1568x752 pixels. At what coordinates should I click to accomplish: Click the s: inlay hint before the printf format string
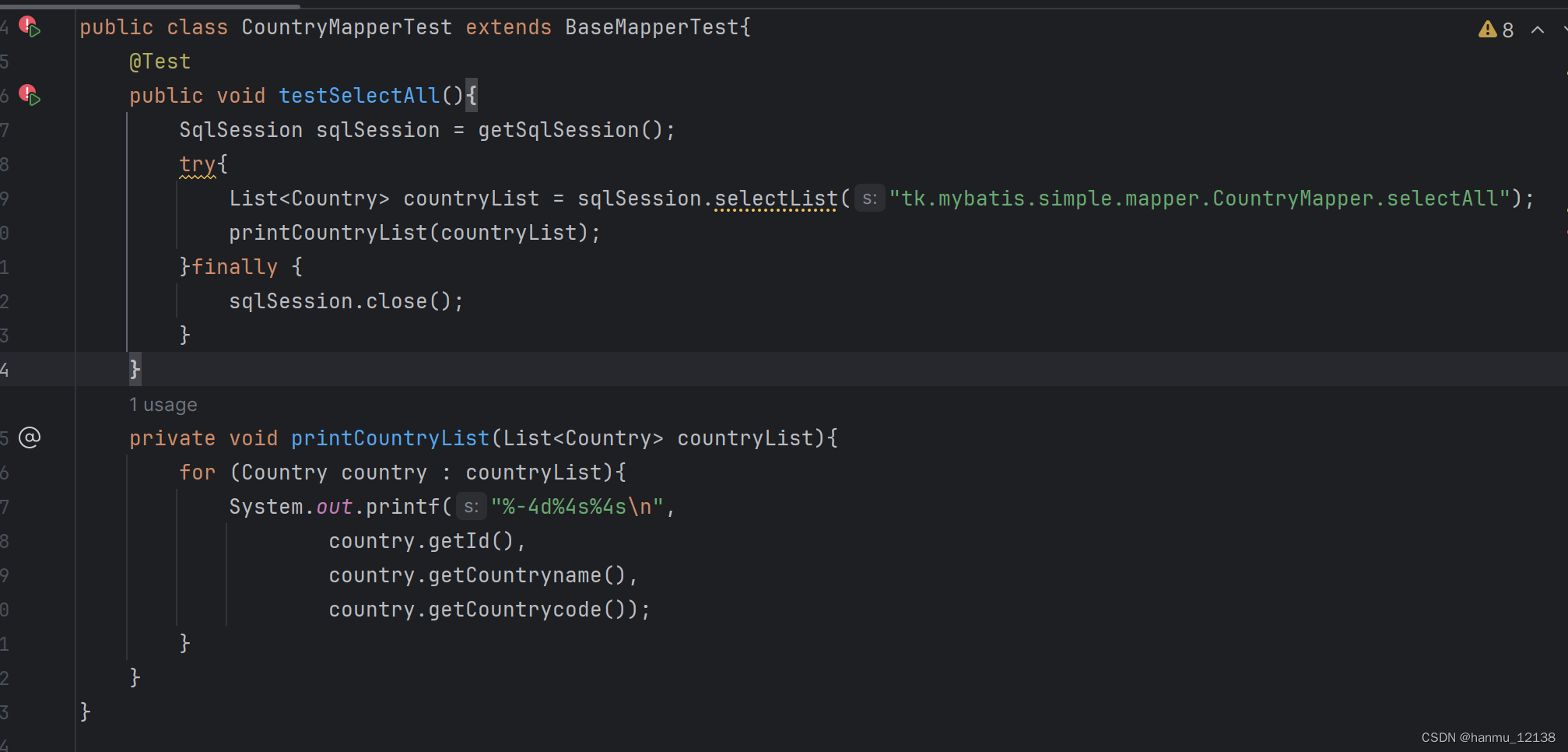(471, 506)
